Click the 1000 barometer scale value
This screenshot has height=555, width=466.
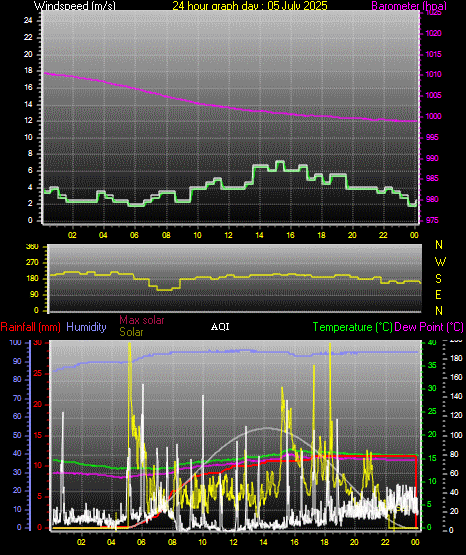point(433,116)
